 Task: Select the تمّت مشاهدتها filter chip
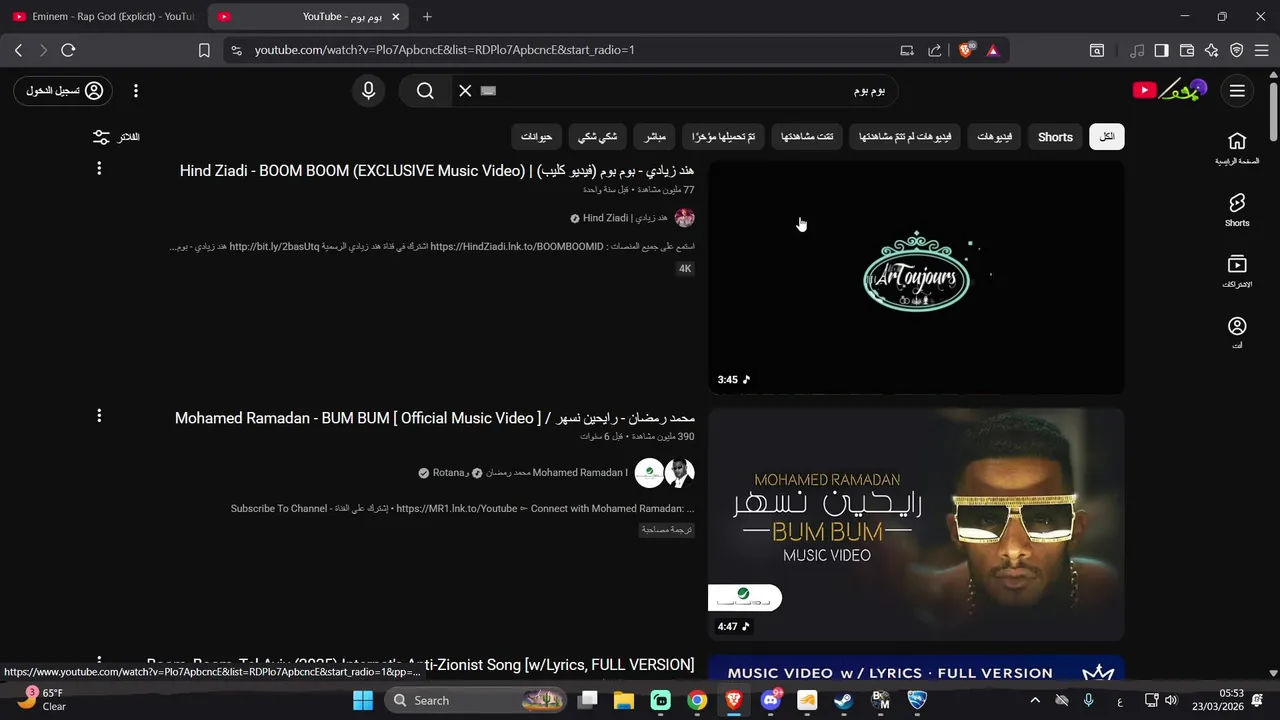tap(807, 137)
